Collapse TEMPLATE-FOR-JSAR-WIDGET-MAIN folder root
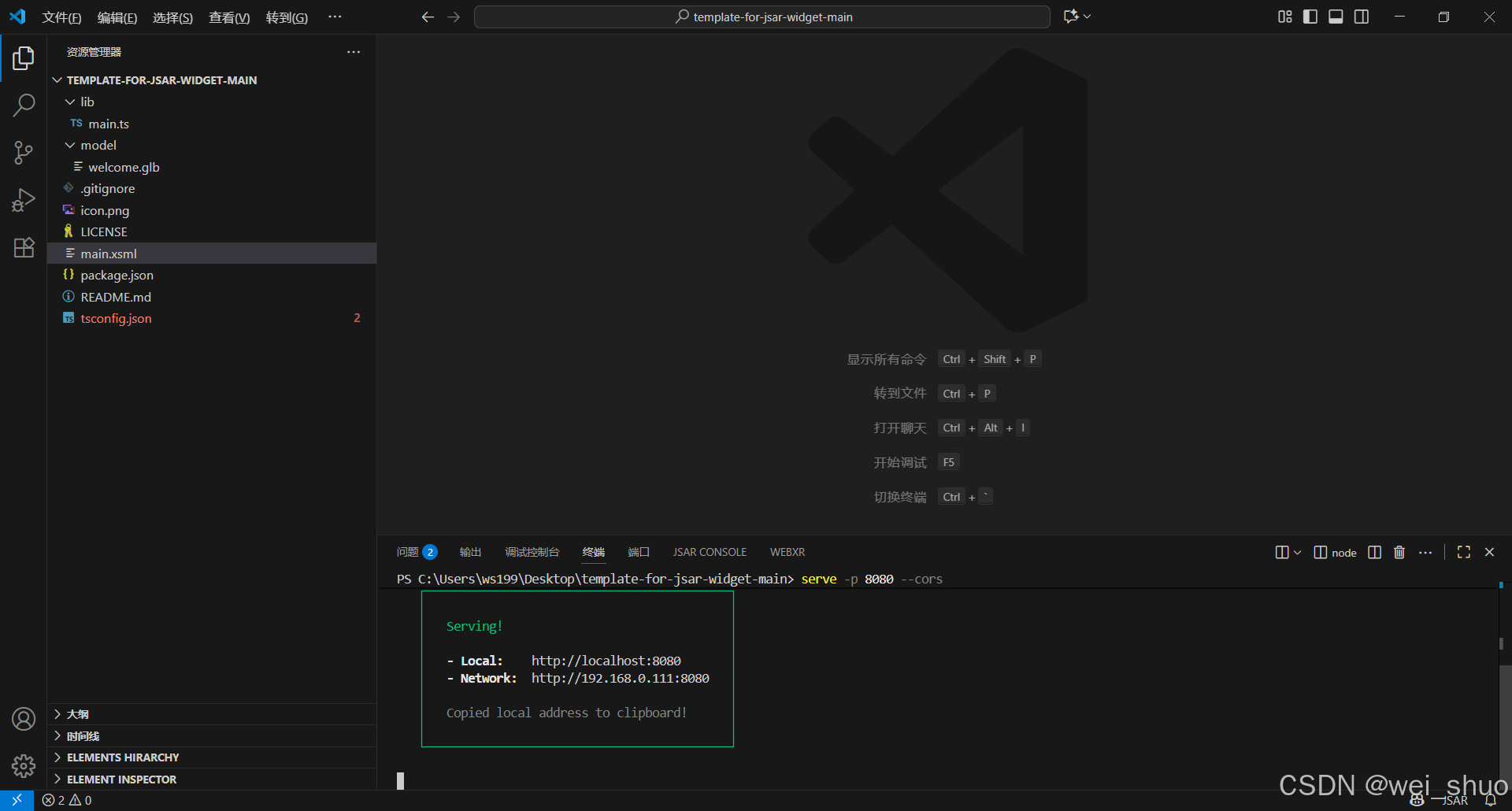Image resolution: width=1512 pixels, height=811 pixels. tap(212, 80)
